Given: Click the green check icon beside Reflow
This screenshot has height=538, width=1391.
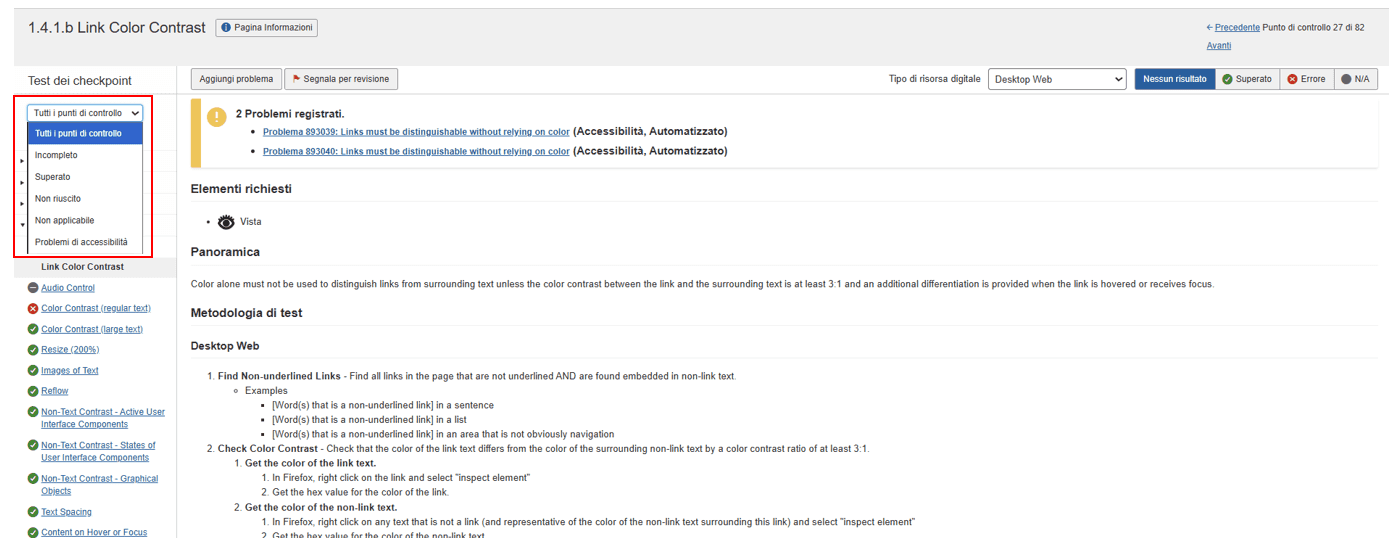Looking at the screenshot, I should [33, 391].
